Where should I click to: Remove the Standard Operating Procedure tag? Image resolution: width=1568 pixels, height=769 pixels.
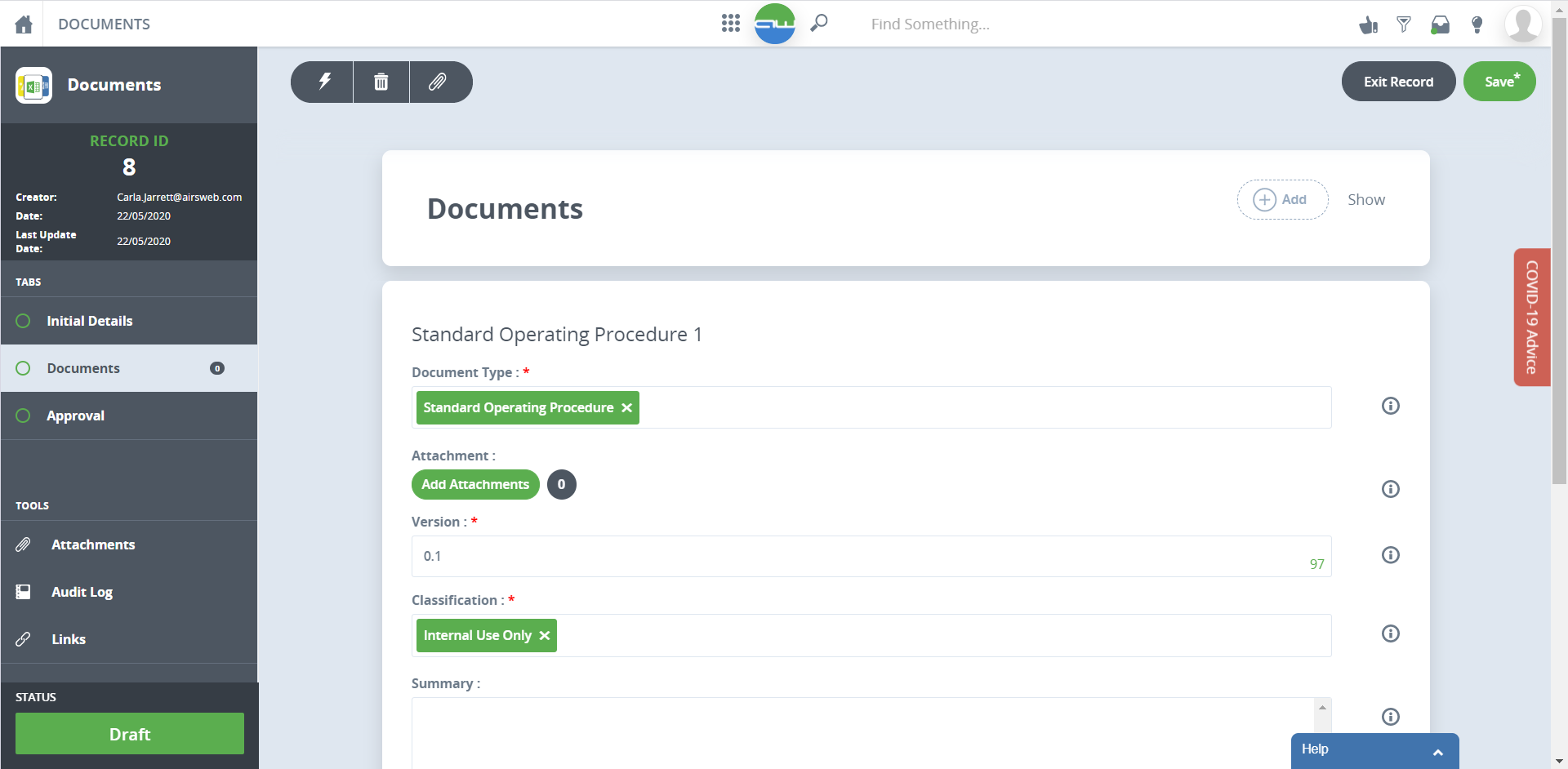(626, 407)
